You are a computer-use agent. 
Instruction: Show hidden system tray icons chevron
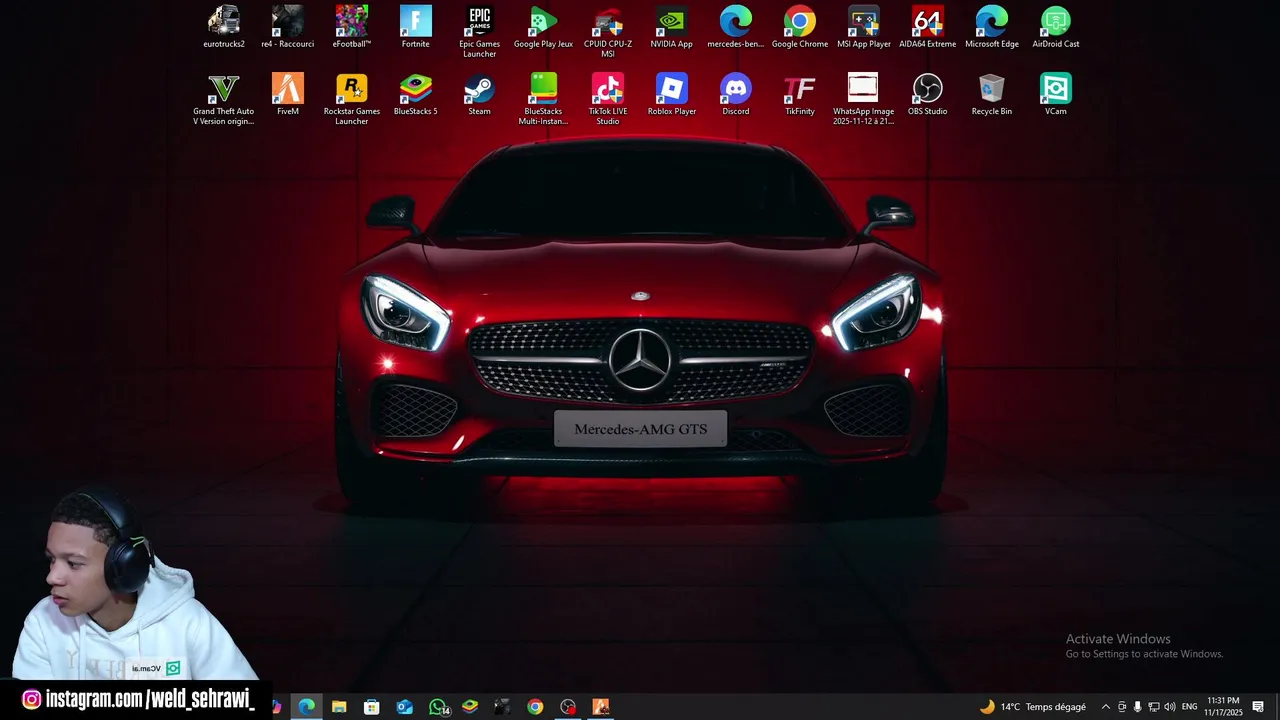[x=1105, y=707]
